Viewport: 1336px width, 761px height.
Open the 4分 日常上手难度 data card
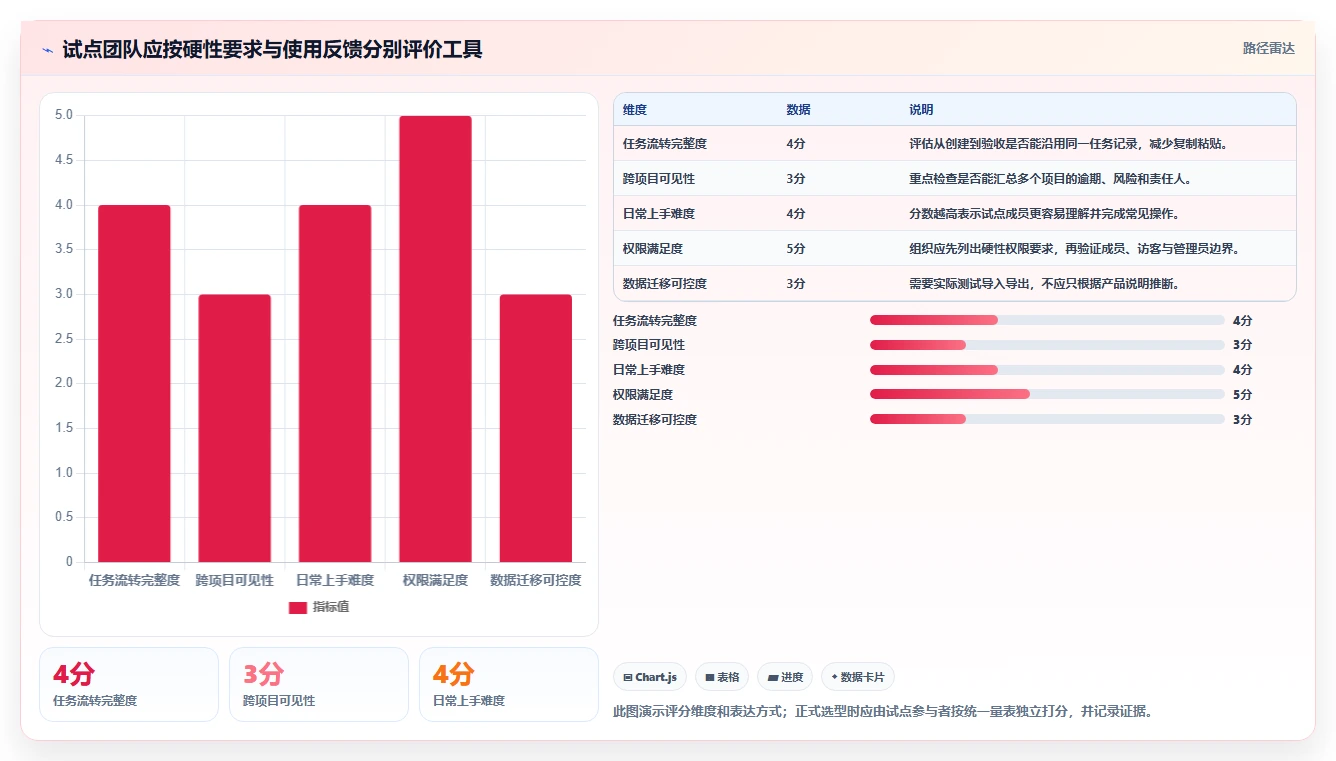(x=509, y=684)
